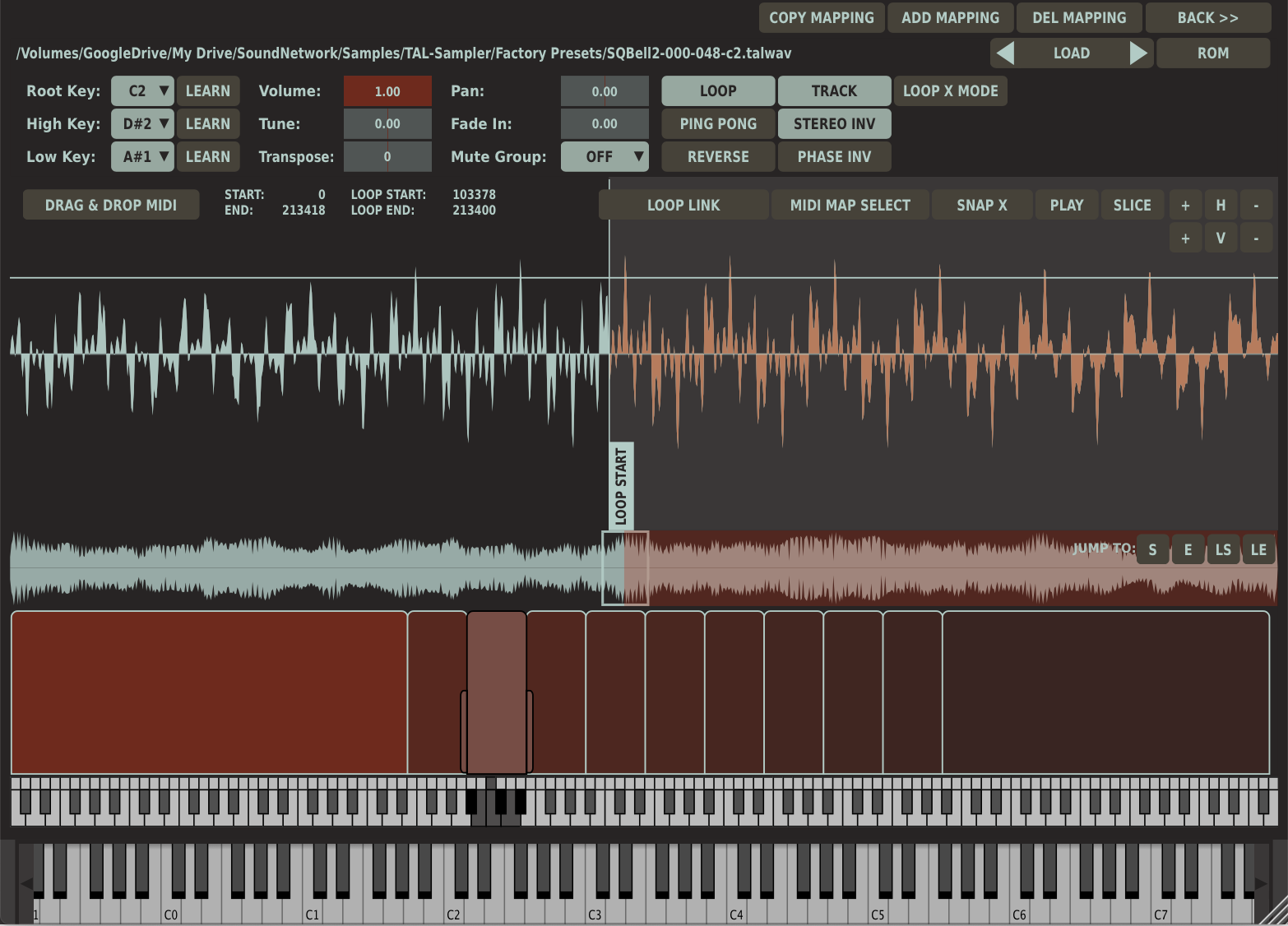Jump to loop start with LS button
Screen dimensions: 1288x926
coord(1223,550)
